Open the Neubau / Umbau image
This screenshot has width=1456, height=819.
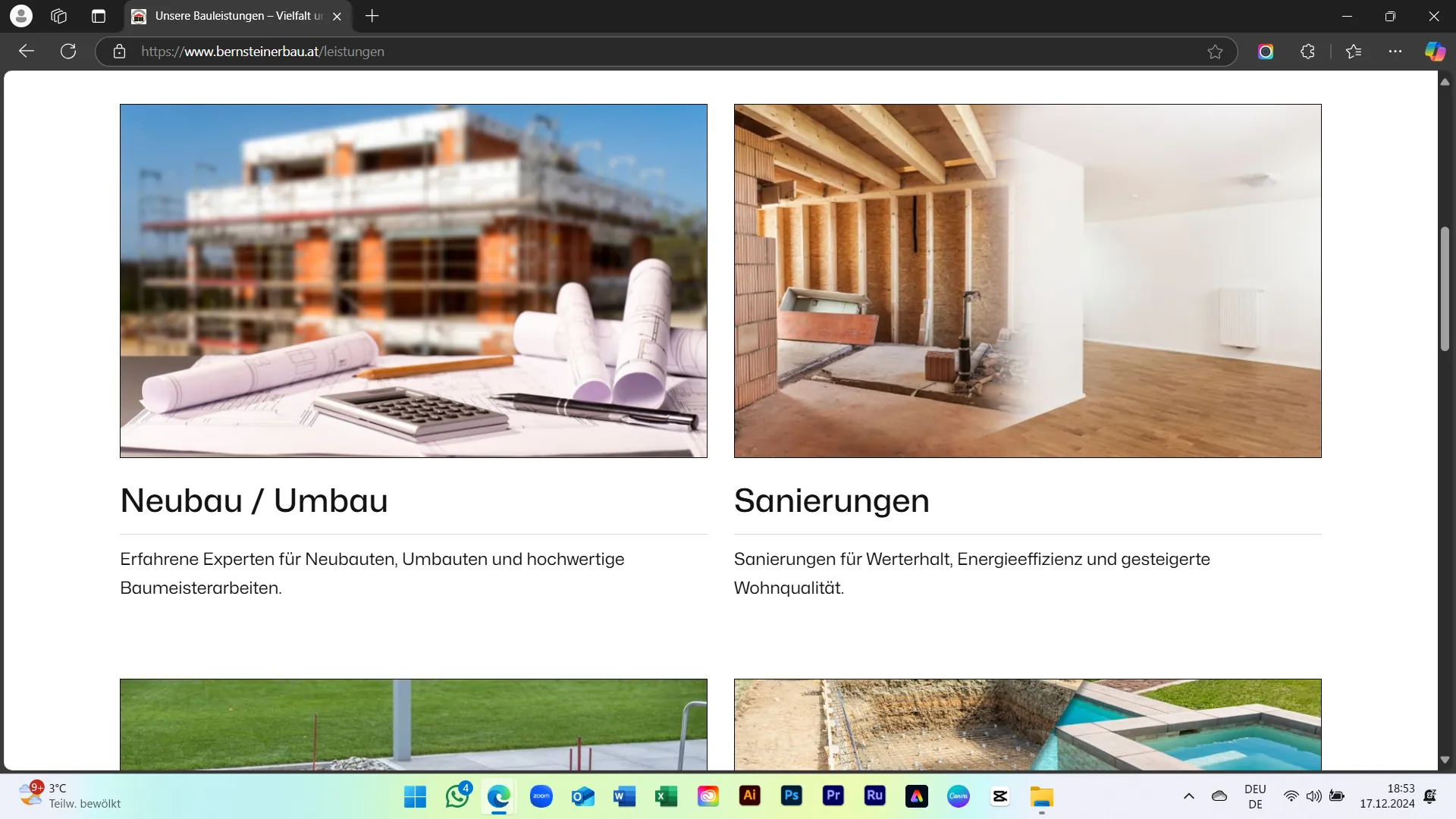pyautogui.click(x=413, y=281)
